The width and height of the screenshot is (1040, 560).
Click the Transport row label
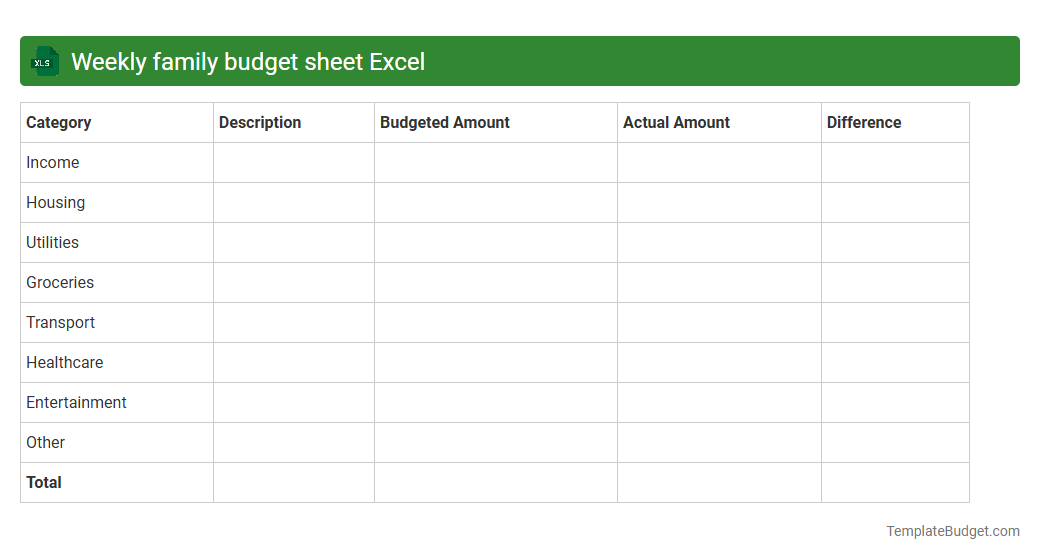60,322
